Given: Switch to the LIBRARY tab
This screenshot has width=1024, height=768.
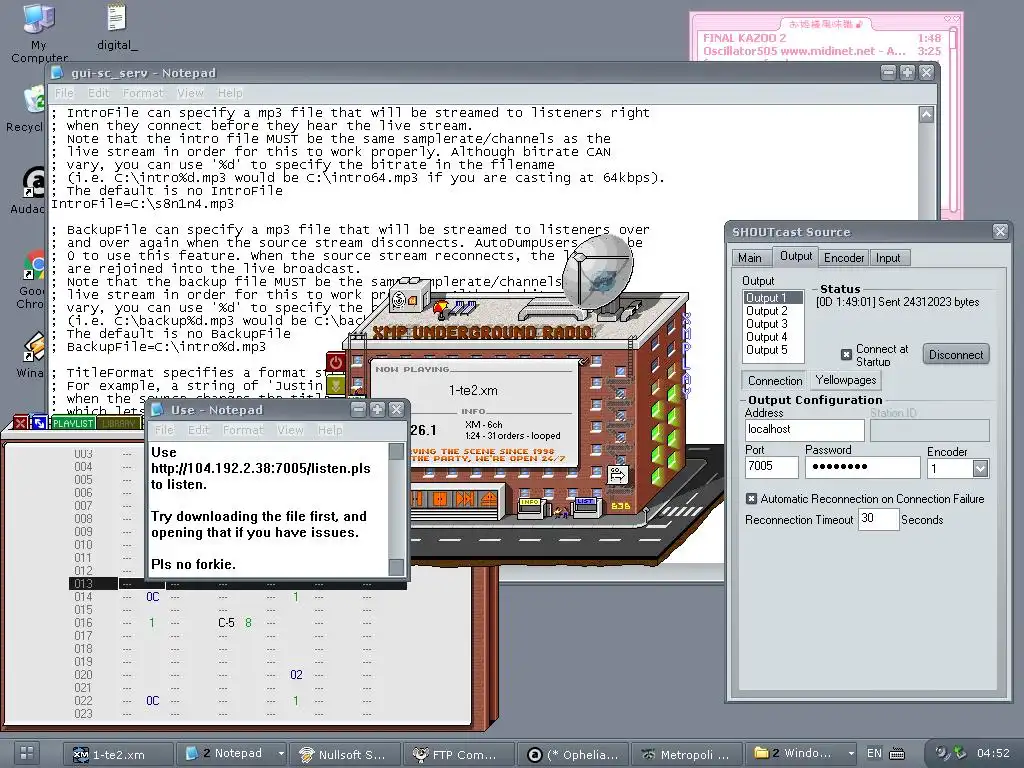Looking at the screenshot, I should (x=118, y=423).
